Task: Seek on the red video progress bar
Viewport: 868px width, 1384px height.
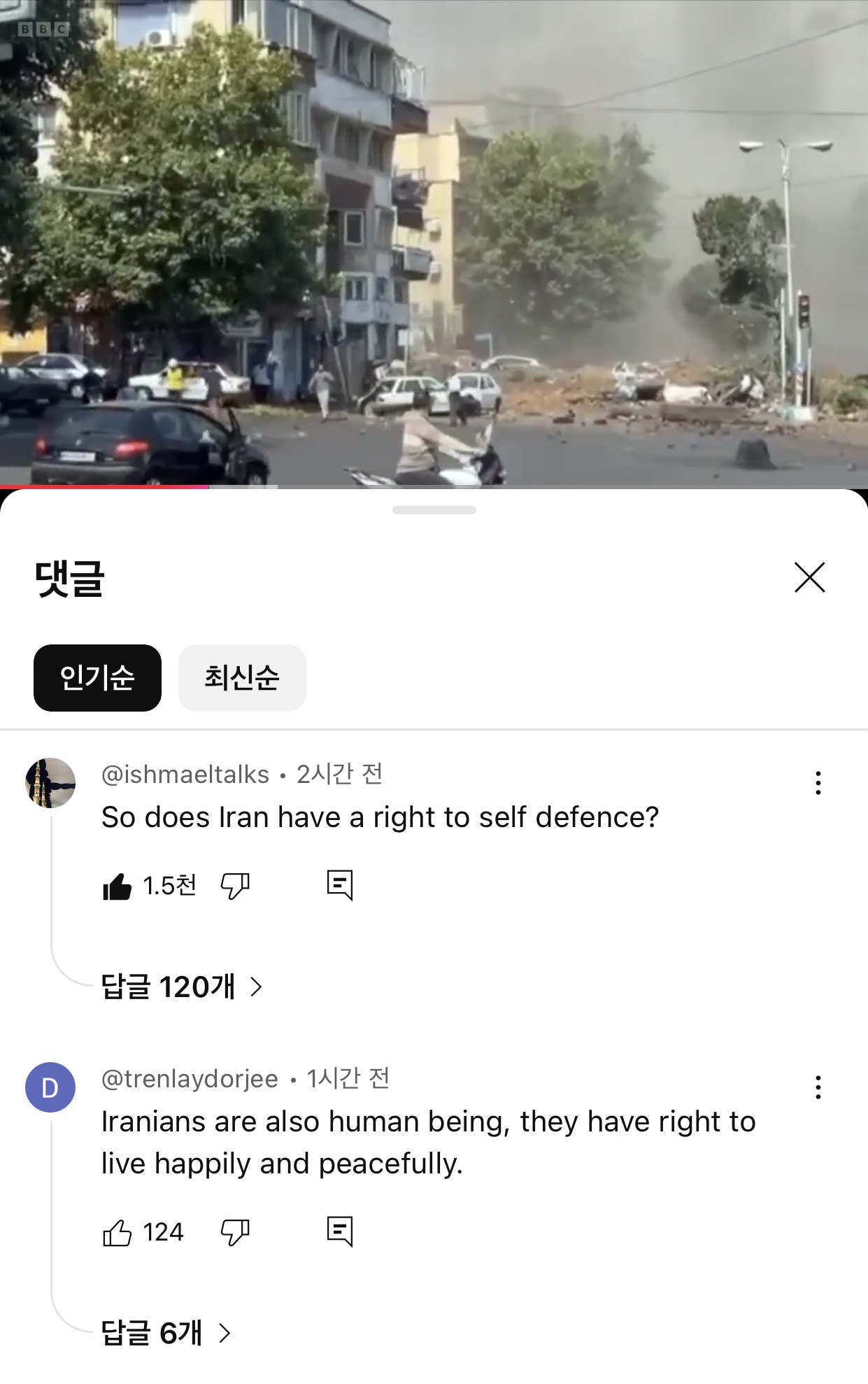Action: (434, 486)
